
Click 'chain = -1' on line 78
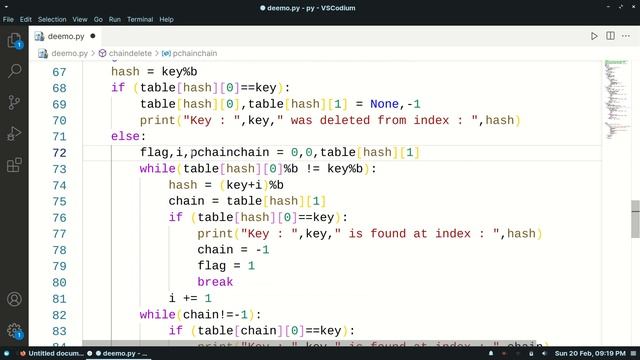point(233,250)
